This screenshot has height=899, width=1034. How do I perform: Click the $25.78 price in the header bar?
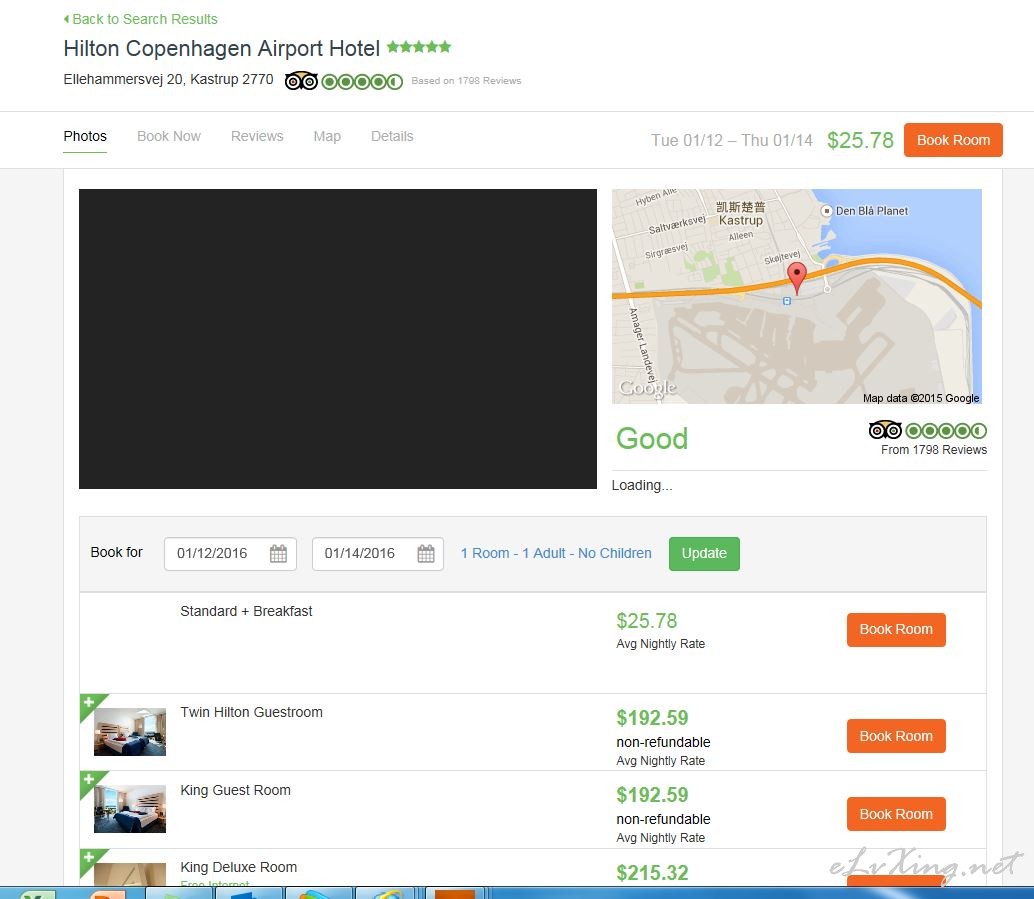[x=860, y=140]
